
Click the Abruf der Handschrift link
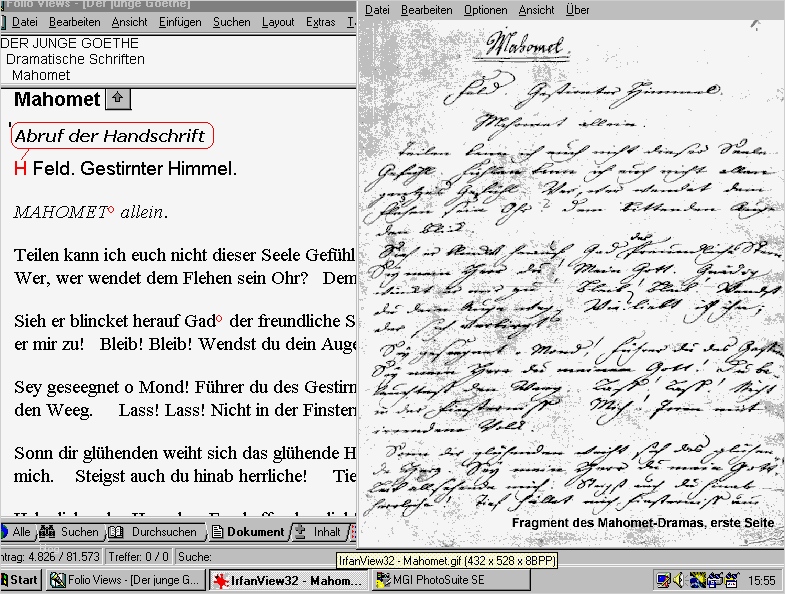[110, 136]
